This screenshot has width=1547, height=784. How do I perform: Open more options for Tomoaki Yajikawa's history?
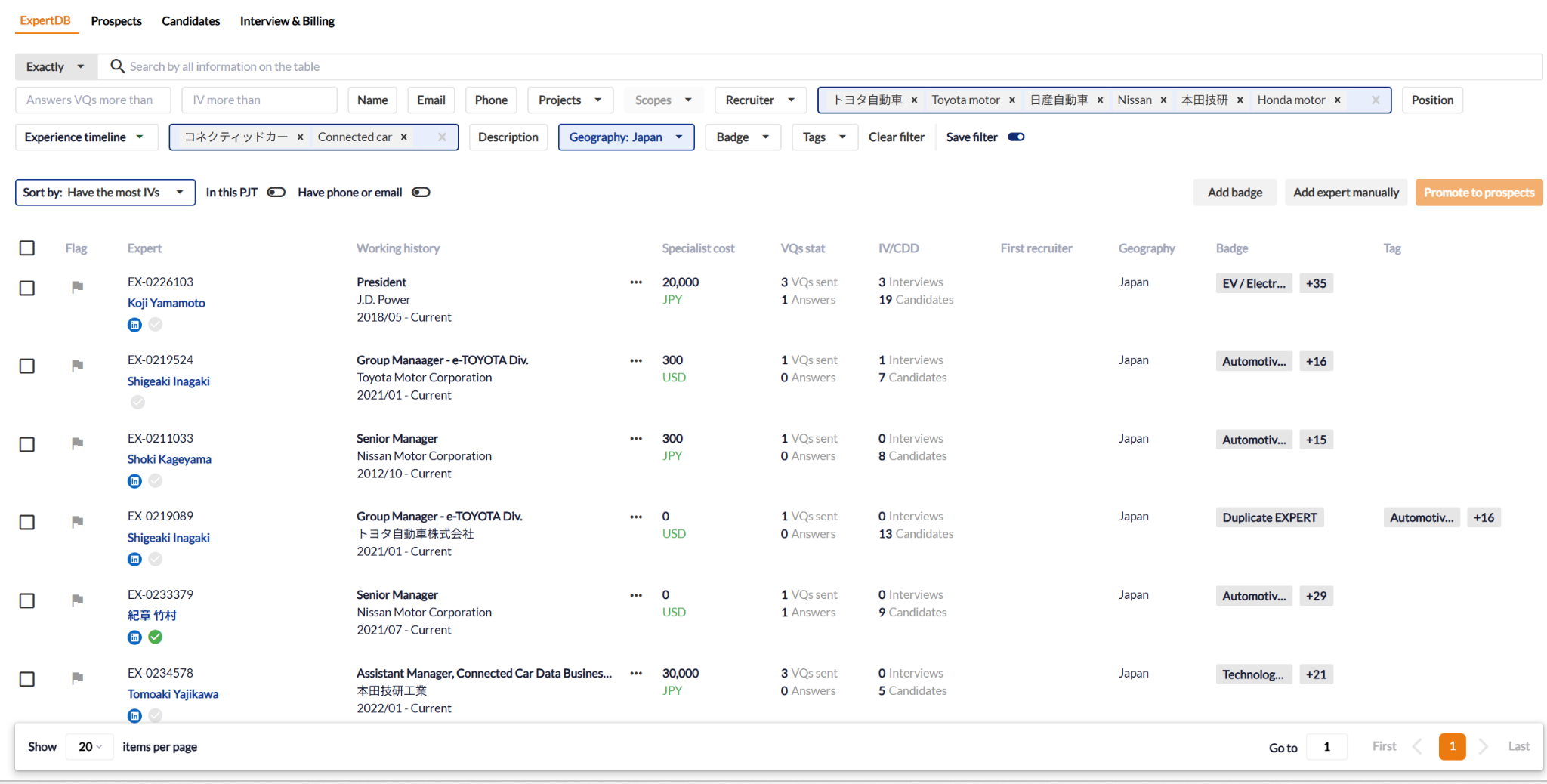pos(636,674)
